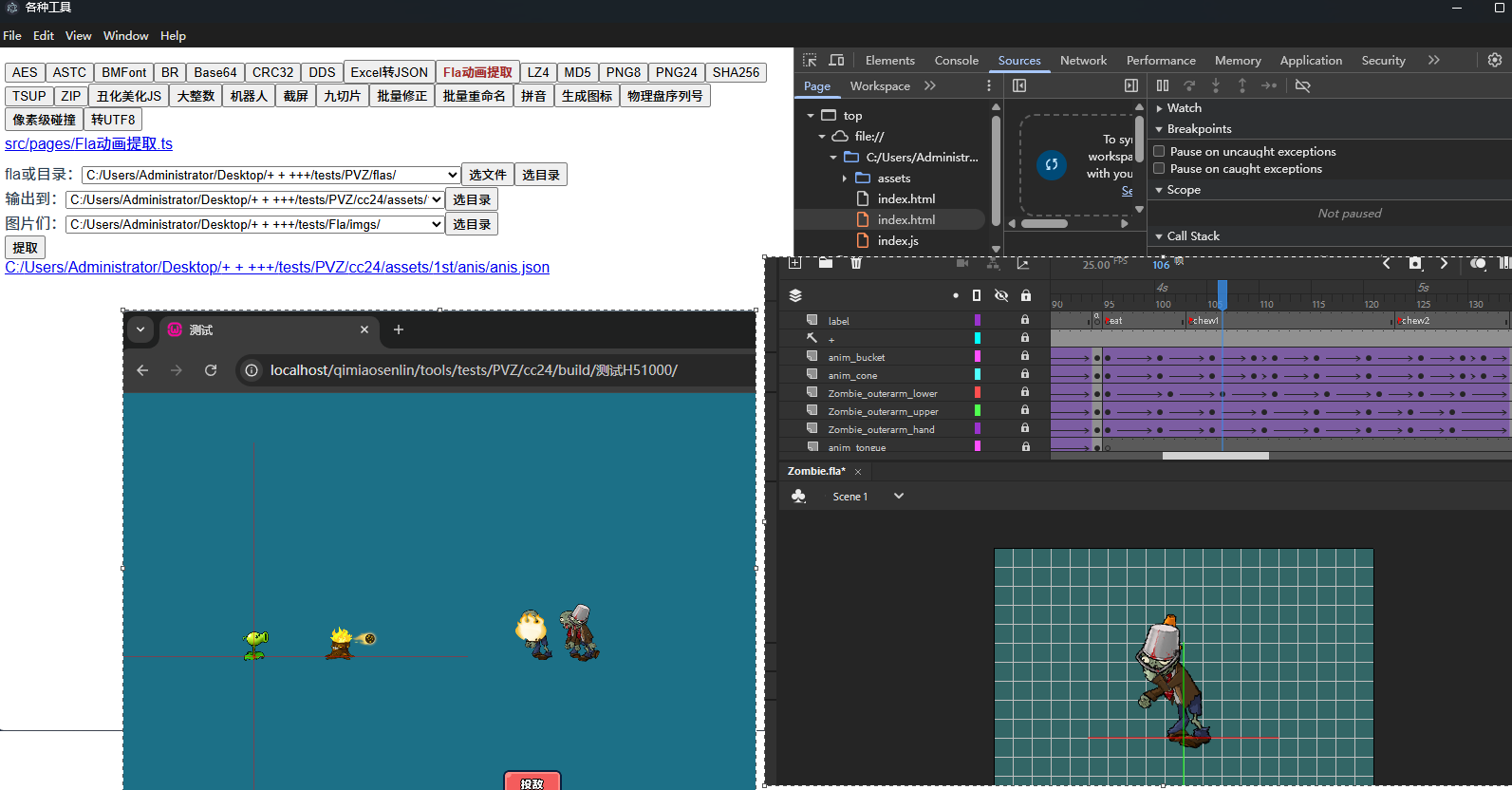Image resolution: width=1512 pixels, height=790 pixels.
Task: Open the View menu
Action: point(78,35)
